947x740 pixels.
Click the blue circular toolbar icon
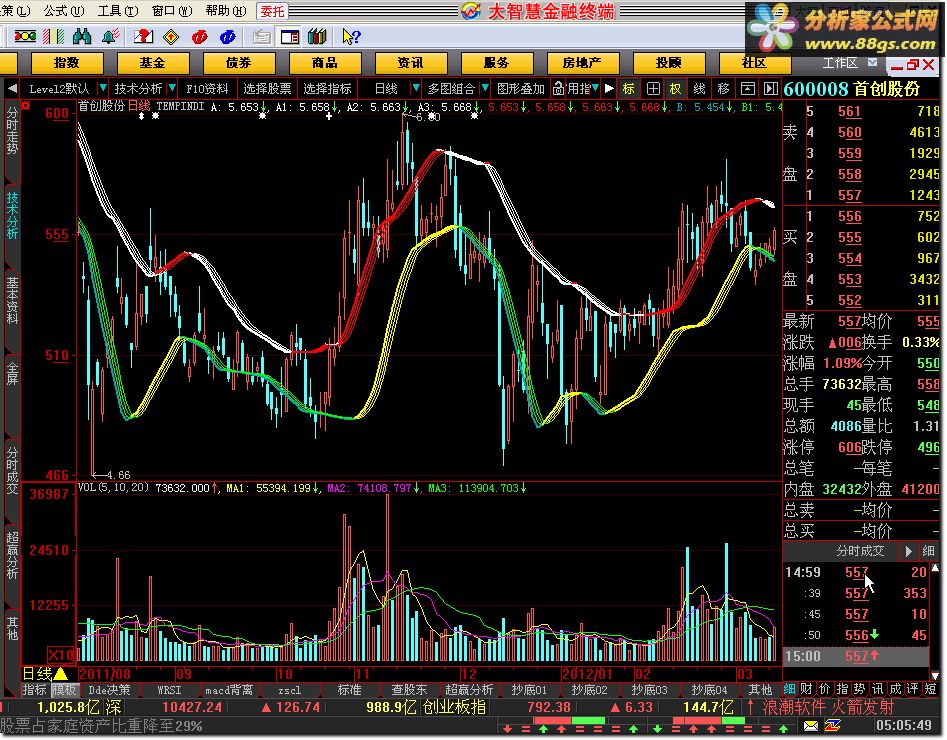tap(228, 37)
